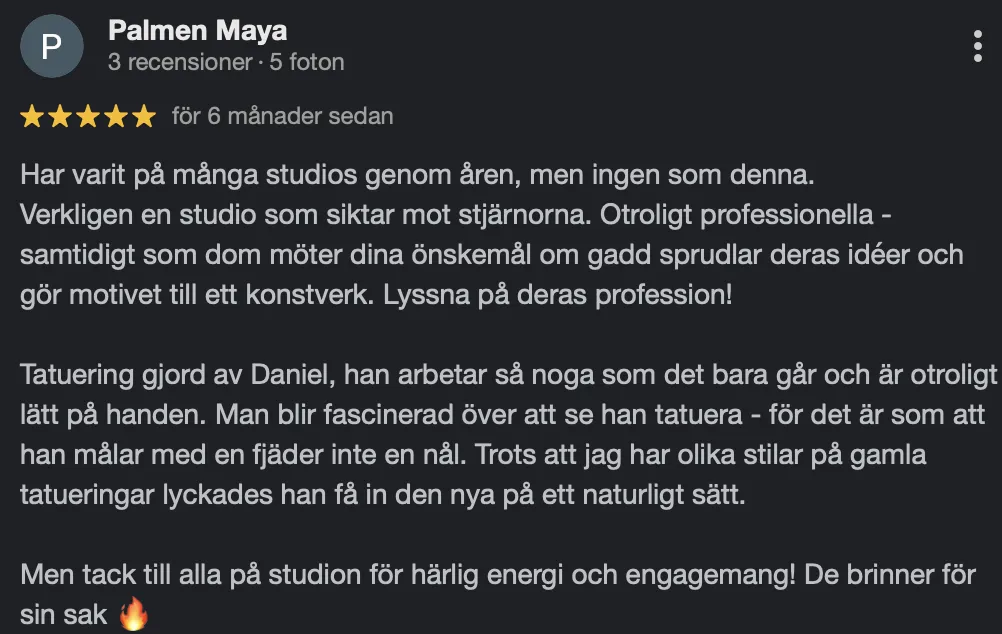Click the "3 recensioner" reviewer count
The height and width of the screenshot is (634, 1002).
tap(180, 62)
